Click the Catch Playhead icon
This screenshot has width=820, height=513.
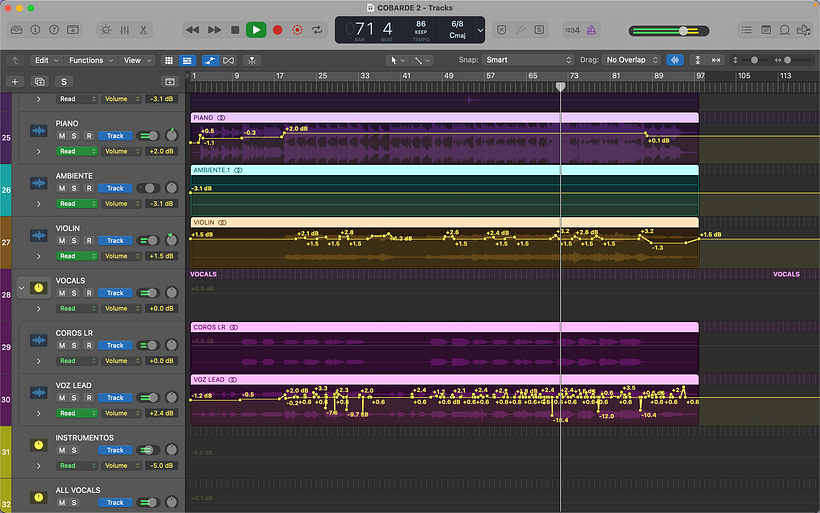pos(252,61)
